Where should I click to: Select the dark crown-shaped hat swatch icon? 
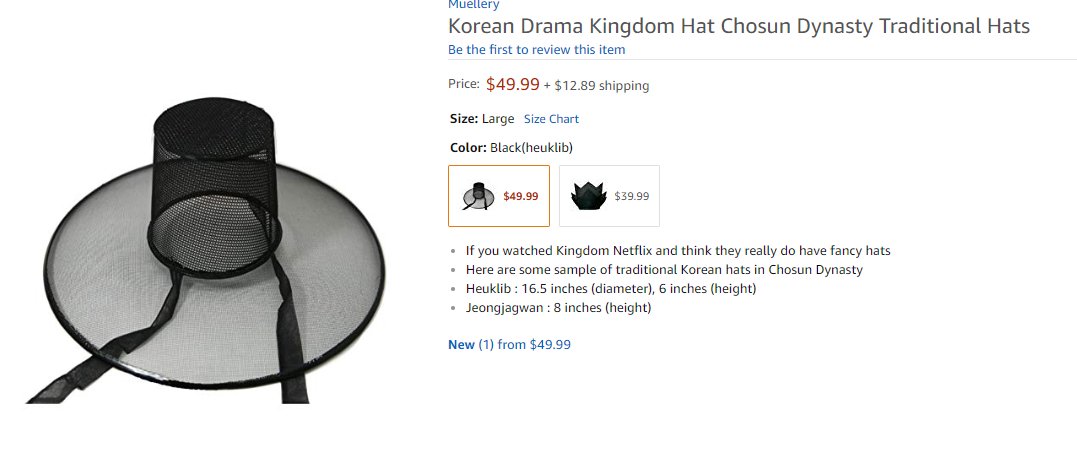pyautogui.click(x=589, y=196)
